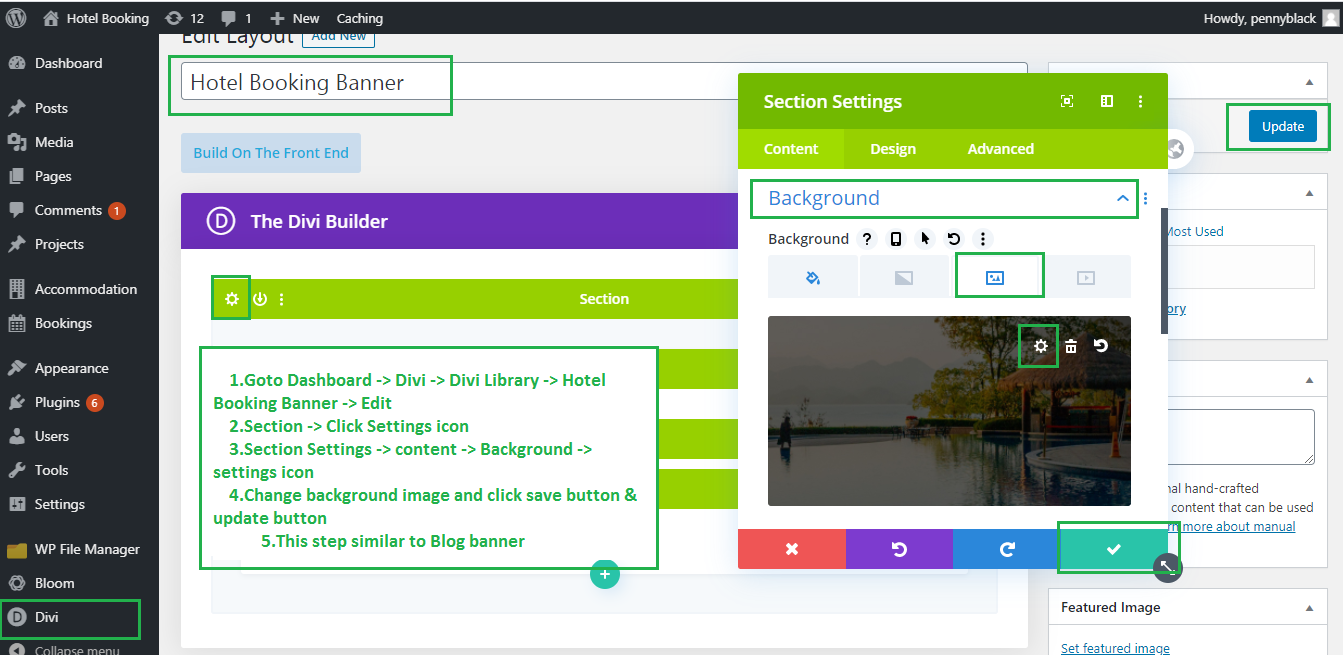Click the WordPress logo in admin bar

pos(16,18)
